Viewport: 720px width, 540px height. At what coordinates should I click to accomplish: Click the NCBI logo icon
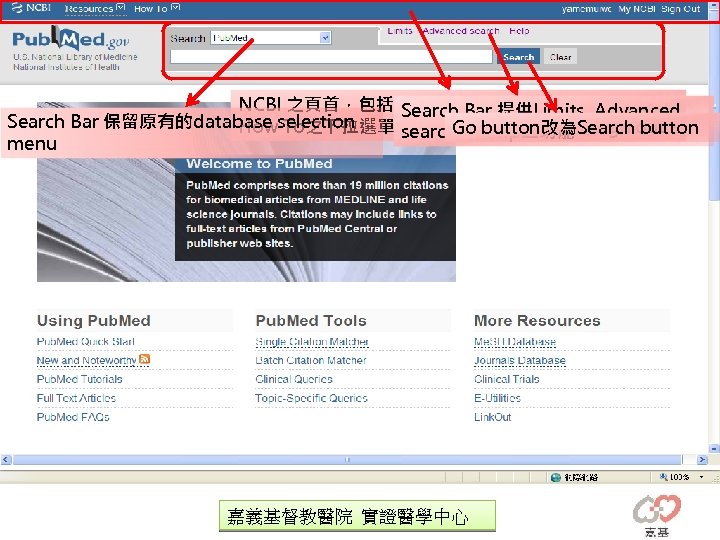coord(17,8)
